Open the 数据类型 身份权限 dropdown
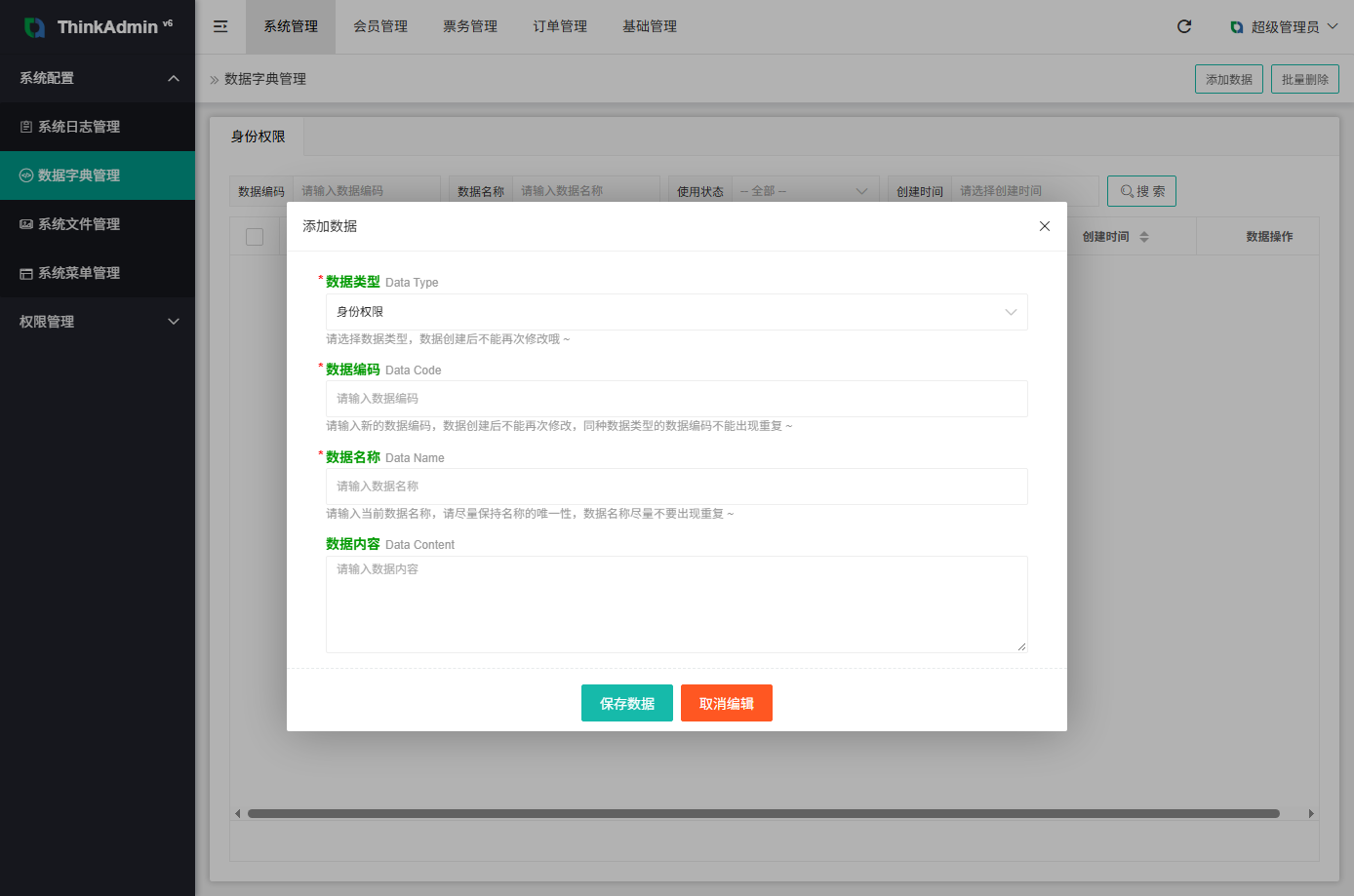This screenshot has width=1354, height=896. [x=676, y=312]
